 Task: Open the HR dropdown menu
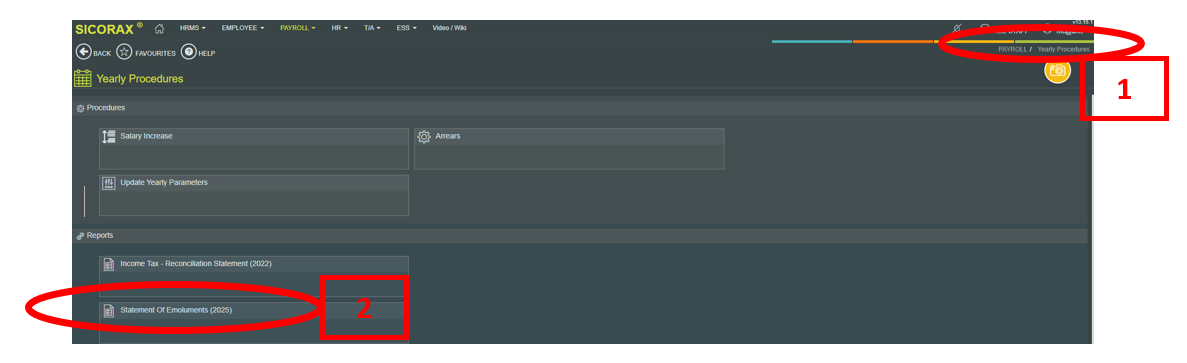click(x=339, y=28)
